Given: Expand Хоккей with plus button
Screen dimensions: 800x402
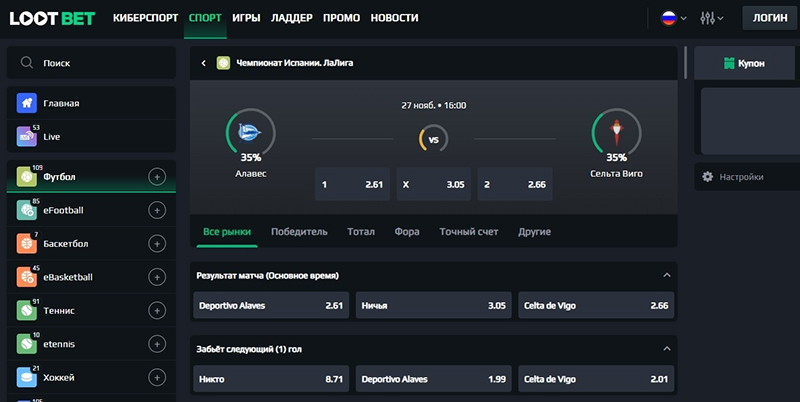Looking at the screenshot, I should tap(157, 378).
